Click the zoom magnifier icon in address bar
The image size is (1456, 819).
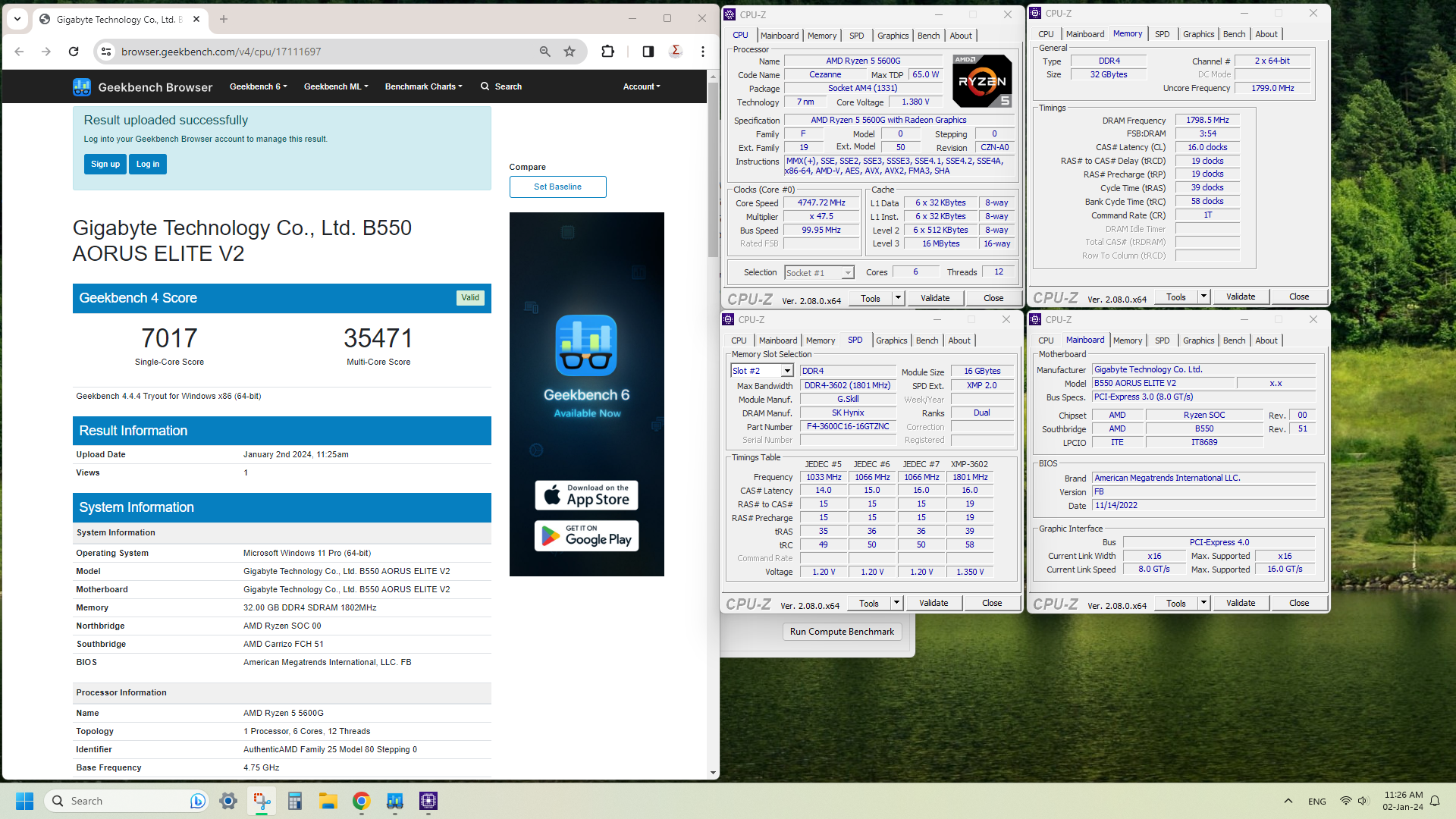tap(544, 52)
